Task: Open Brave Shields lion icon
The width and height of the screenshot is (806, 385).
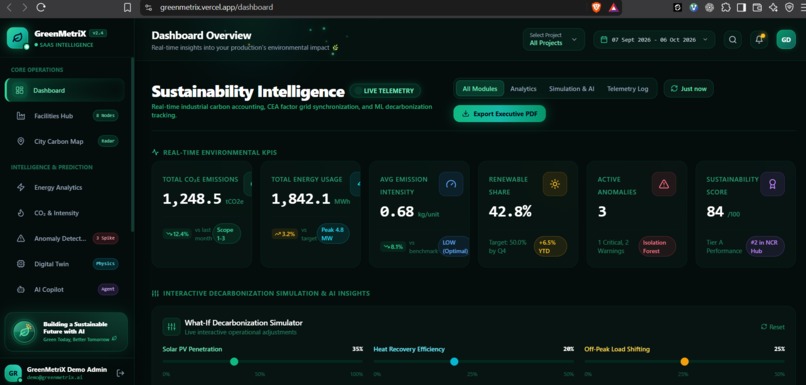Action: pos(596,7)
